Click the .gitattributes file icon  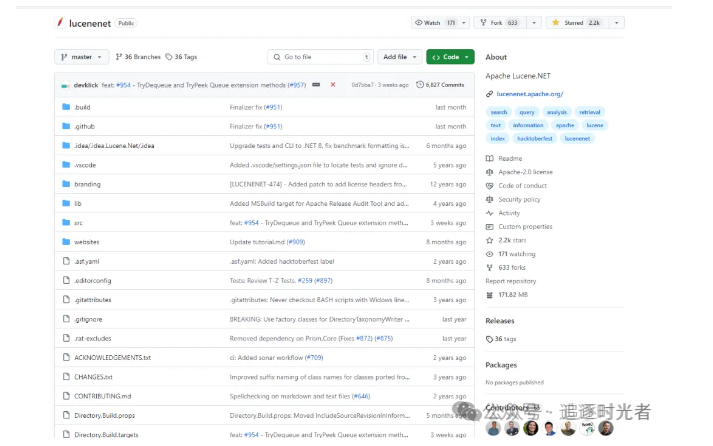(66, 299)
